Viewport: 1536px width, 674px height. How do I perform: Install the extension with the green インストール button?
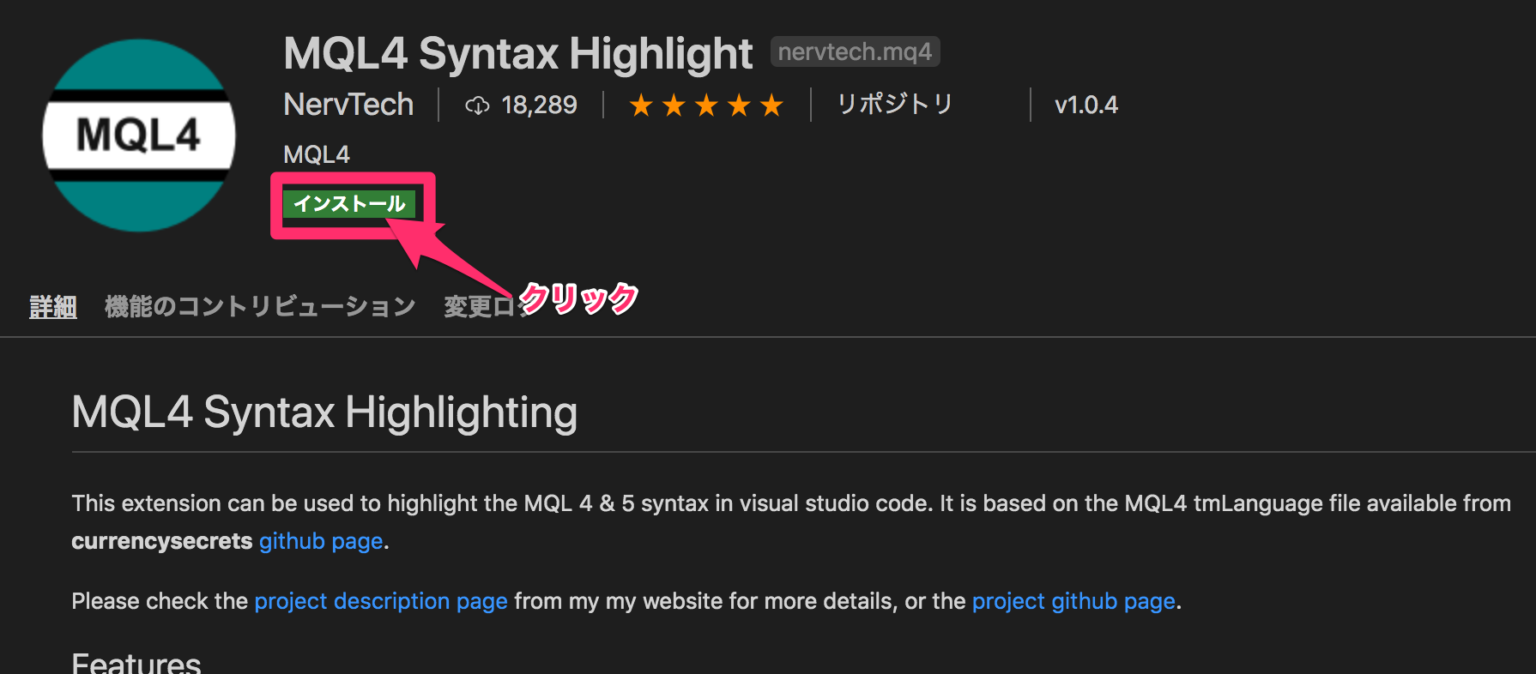coord(349,204)
